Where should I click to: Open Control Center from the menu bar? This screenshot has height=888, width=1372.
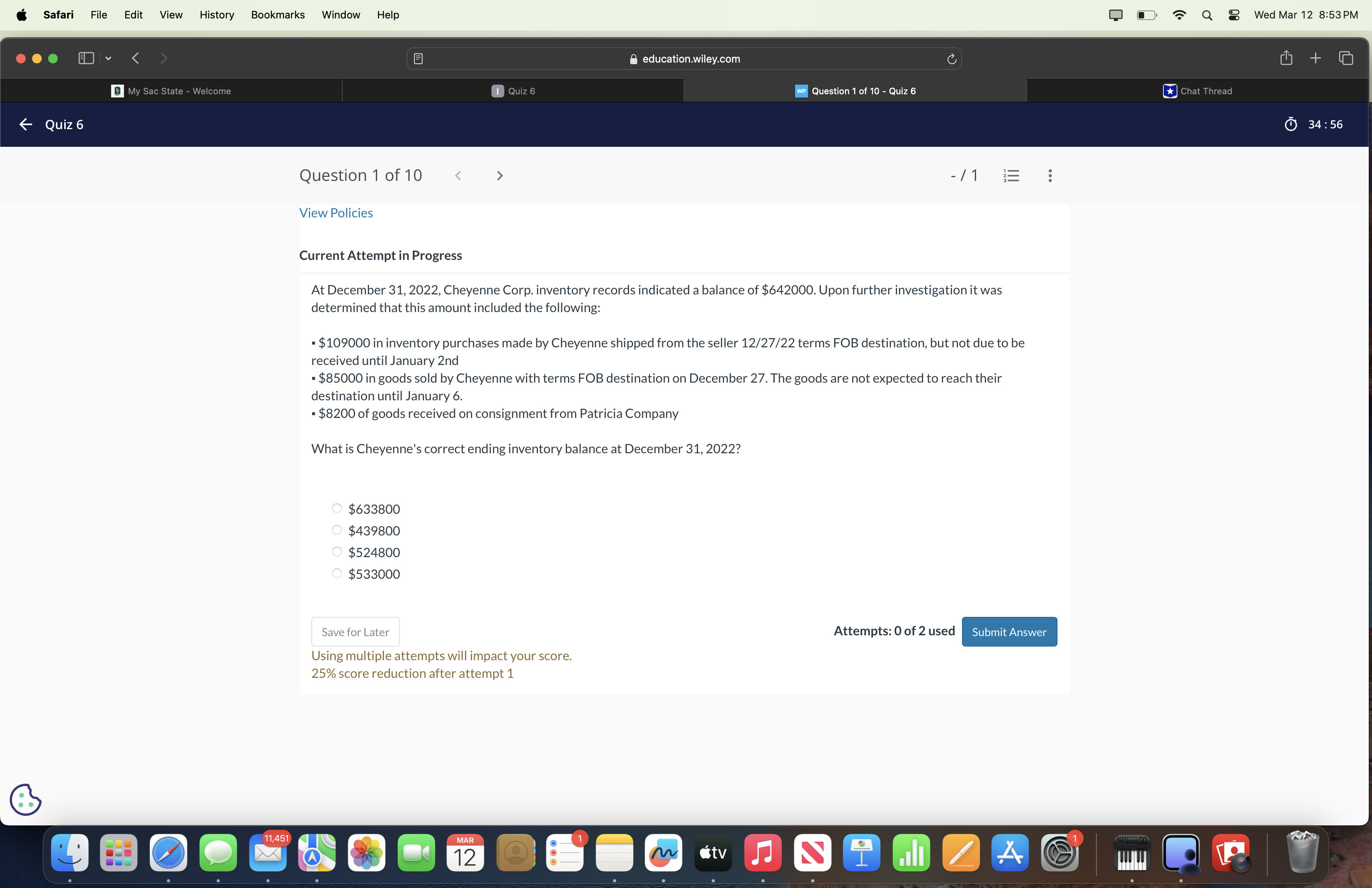(x=1234, y=15)
